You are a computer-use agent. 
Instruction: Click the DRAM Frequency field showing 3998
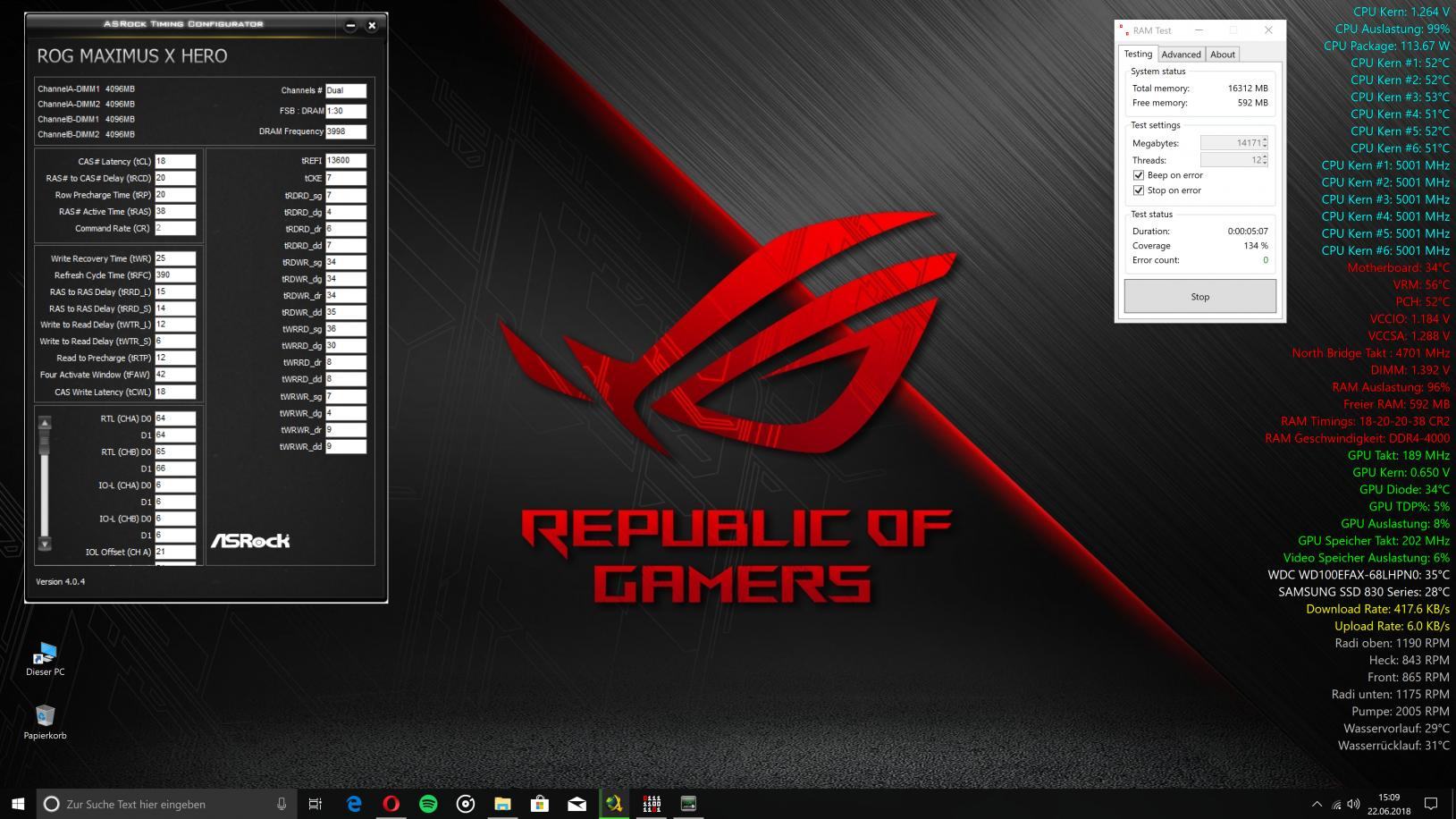pyautogui.click(x=346, y=131)
